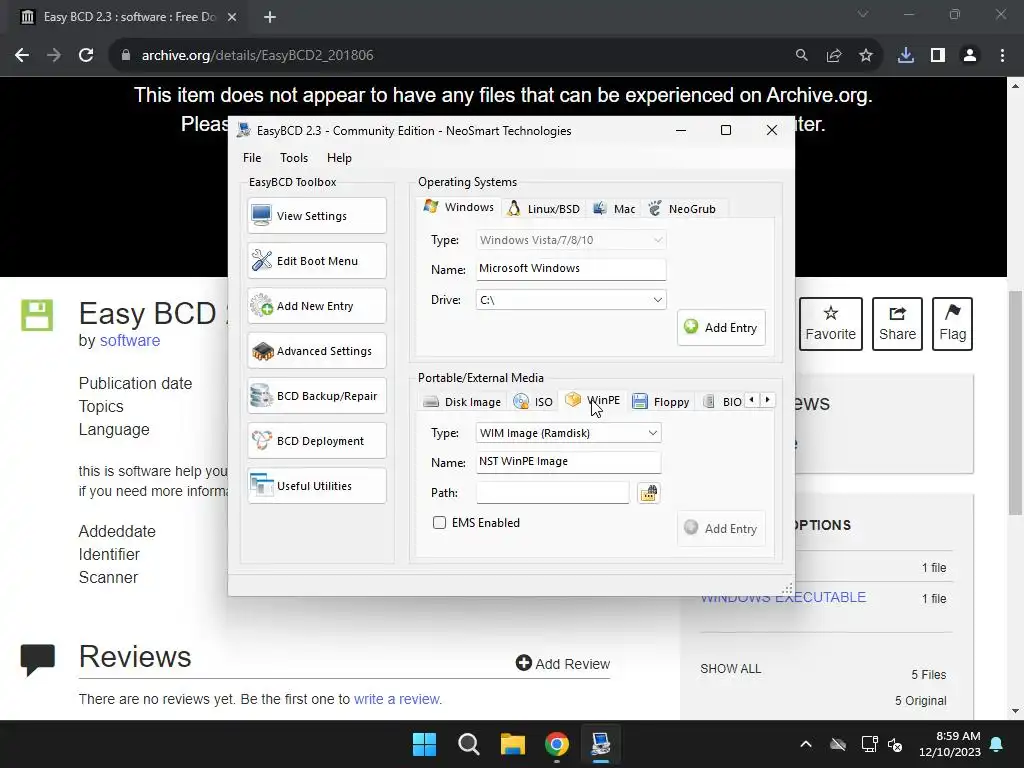Screen dimensions: 1024x768
Task: Toggle the EMS Enabled checkbox
Action: tap(440, 522)
